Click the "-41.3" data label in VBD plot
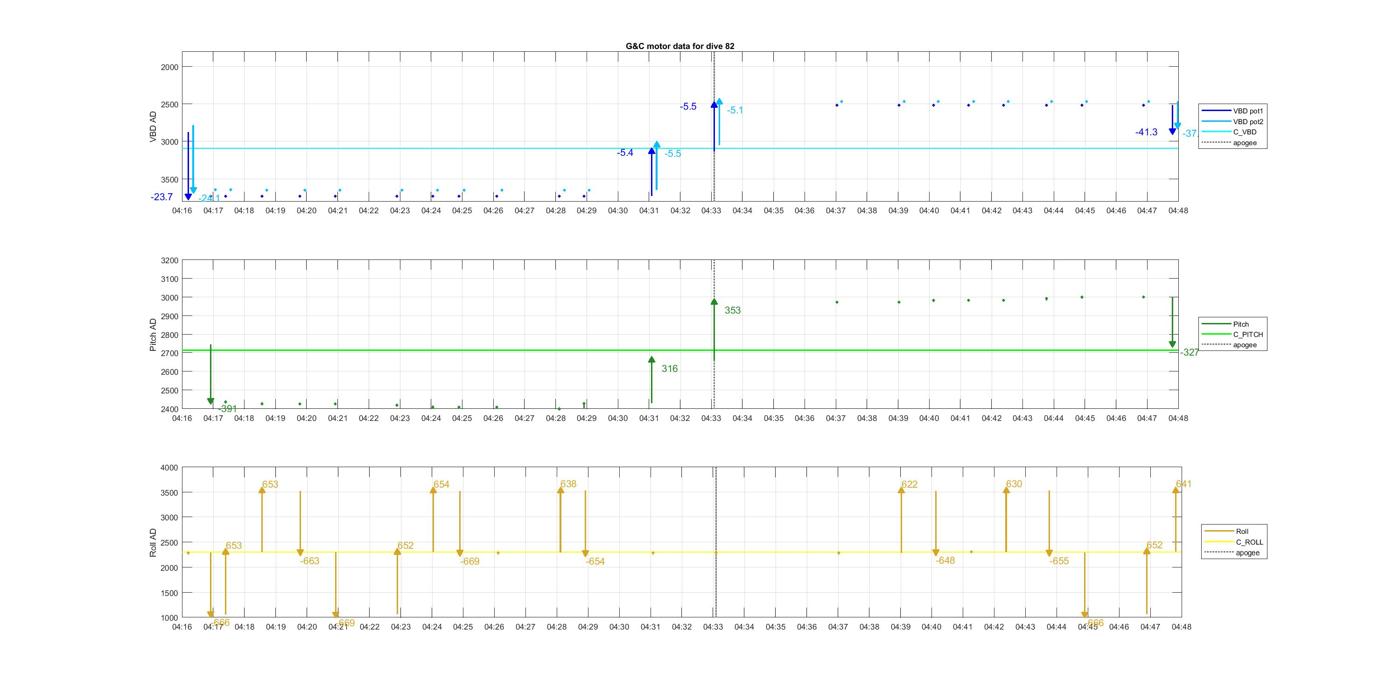The width and height of the screenshot is (1400, 693). pos(1146,132)
